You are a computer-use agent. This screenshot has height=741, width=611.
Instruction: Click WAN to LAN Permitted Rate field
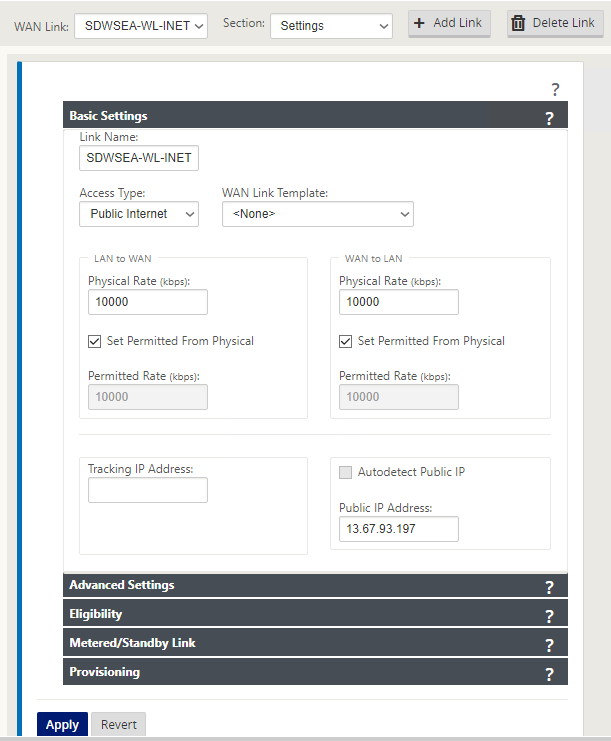coord(399,397)
